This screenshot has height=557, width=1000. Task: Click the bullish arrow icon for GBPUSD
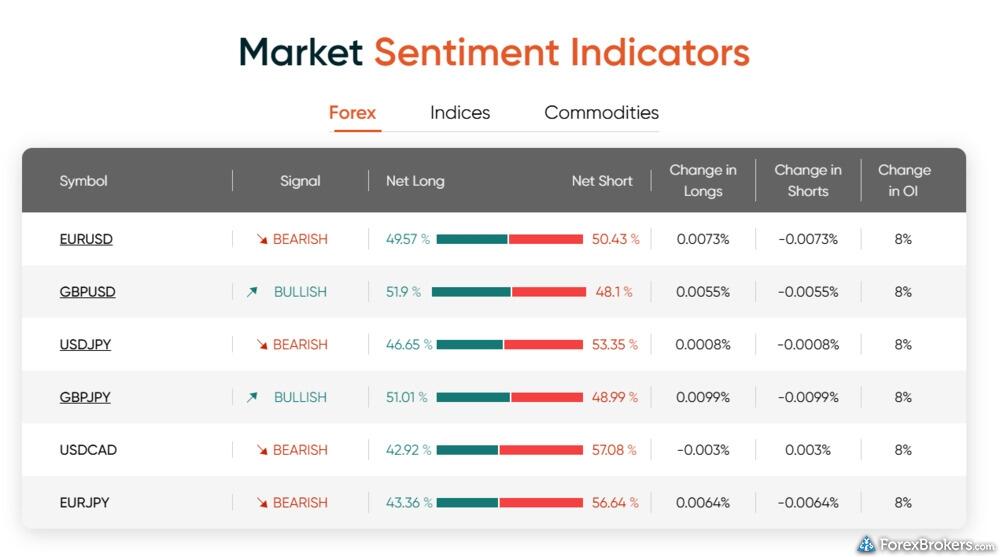[253, 292]
